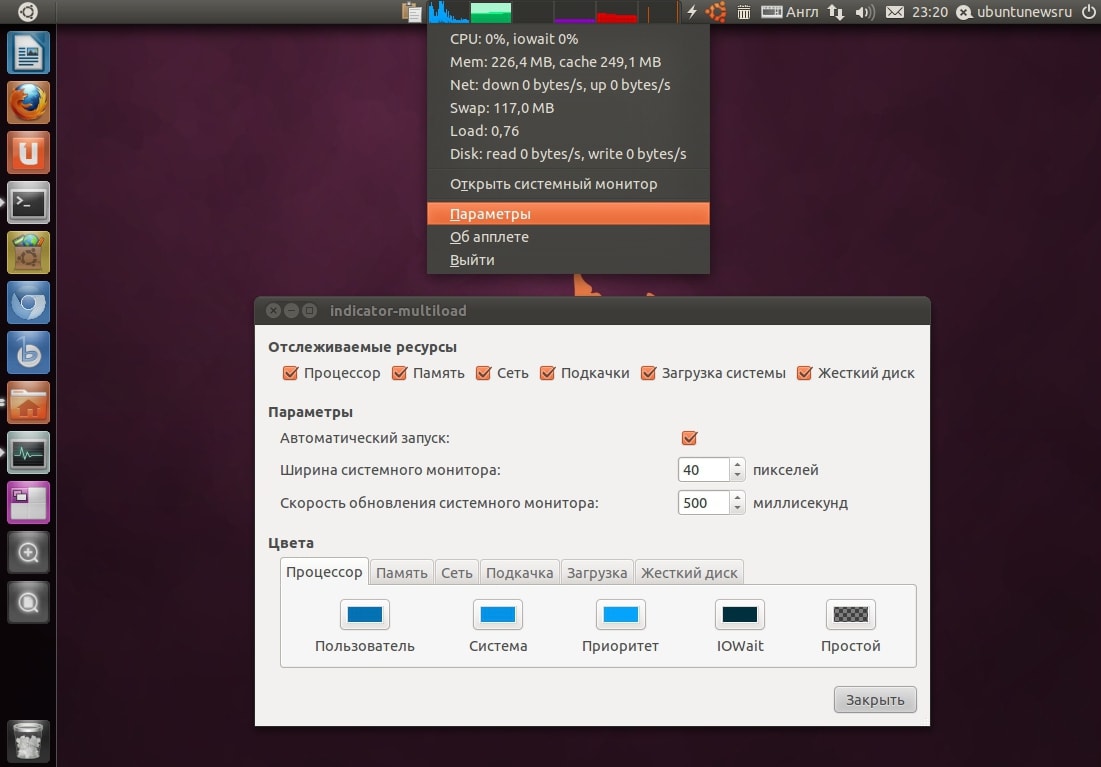The image size is (1101, 767).
Task: Open the power lightning indicator
Action: (692, 12)
